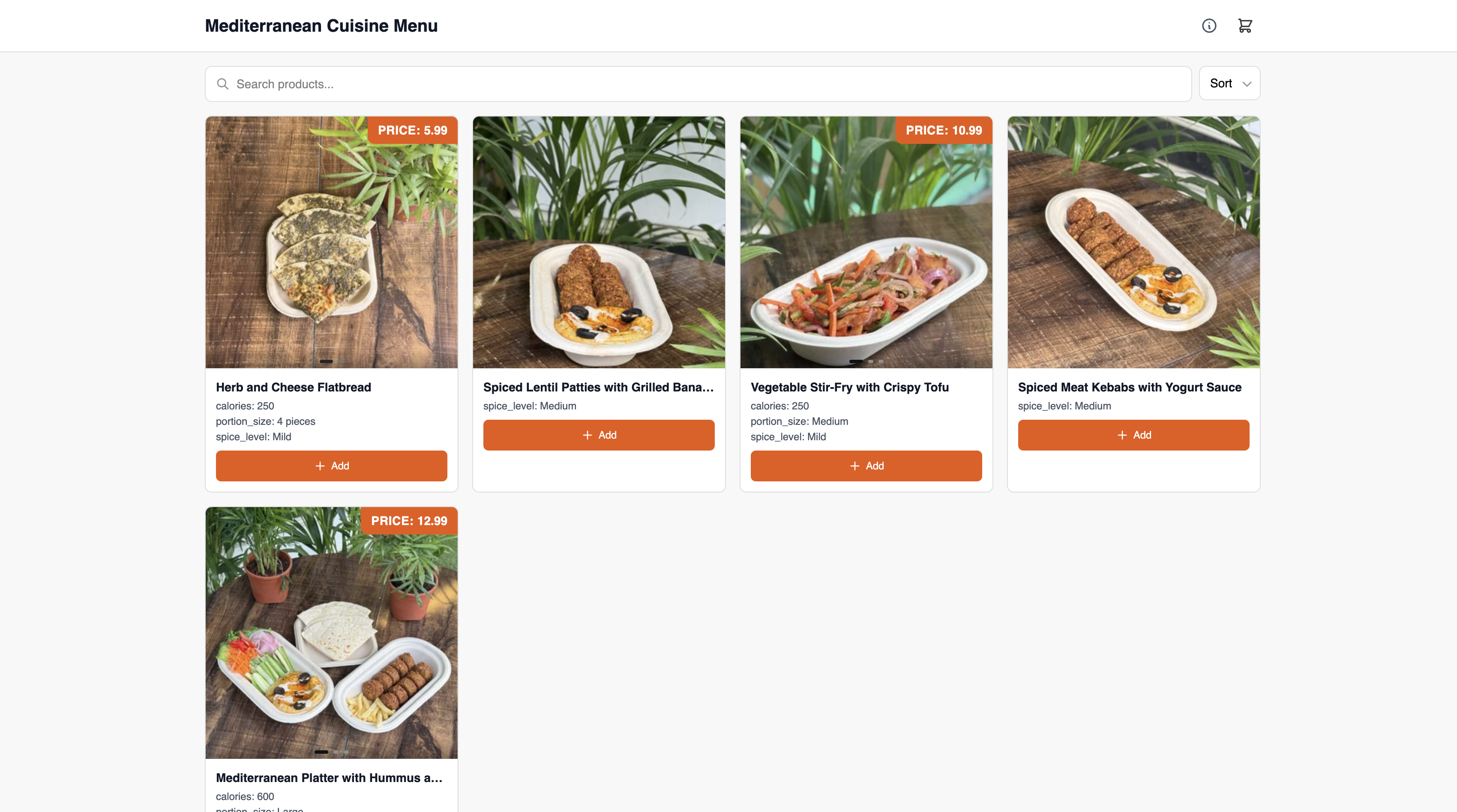The width and height of the screenshot is (1457, 812).
Task: Open the info icon in header
Action: point(1209,25)
